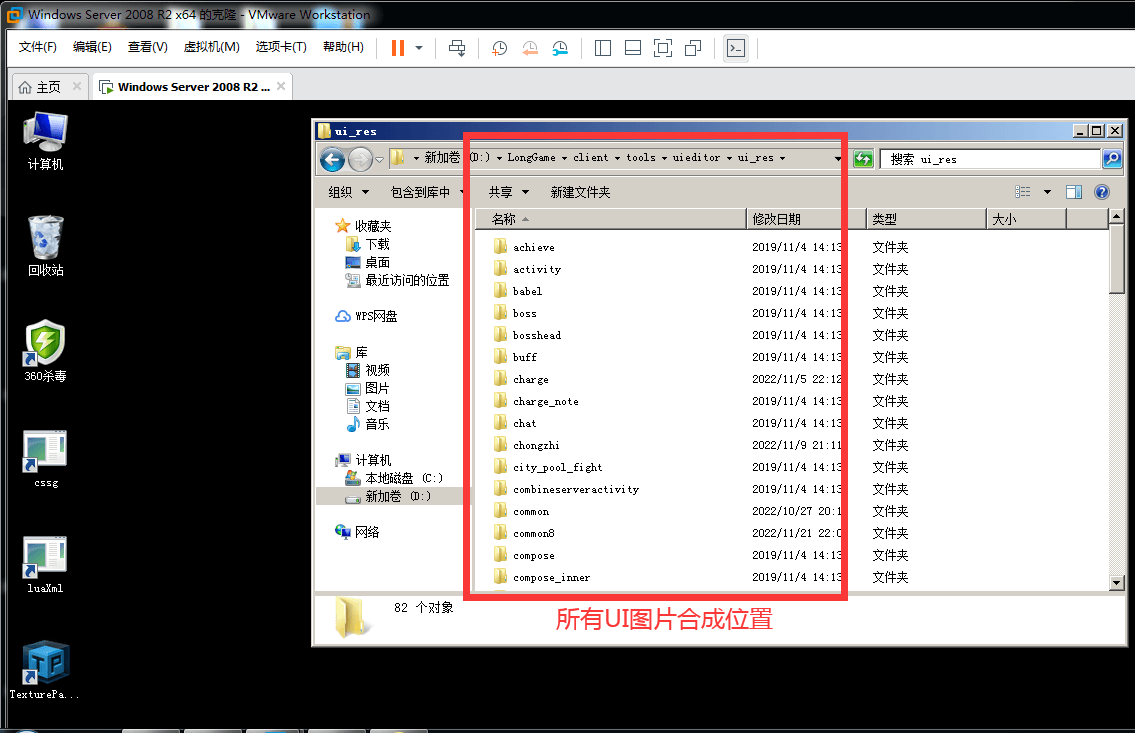The height and width of the screenshot is (733, 1135).
Task: Expand the arrow after tools in the breadcrumb
Action: pos(664,158)
